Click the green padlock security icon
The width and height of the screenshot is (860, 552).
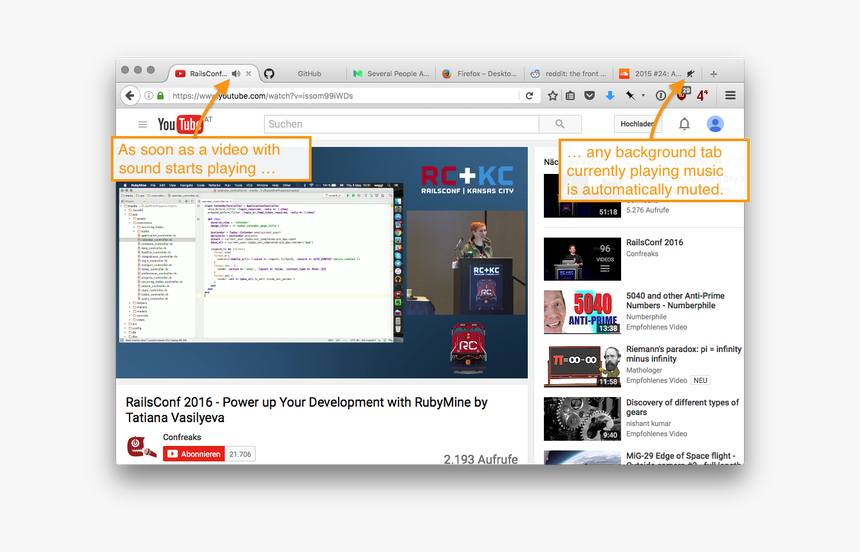tap(160, 95)
